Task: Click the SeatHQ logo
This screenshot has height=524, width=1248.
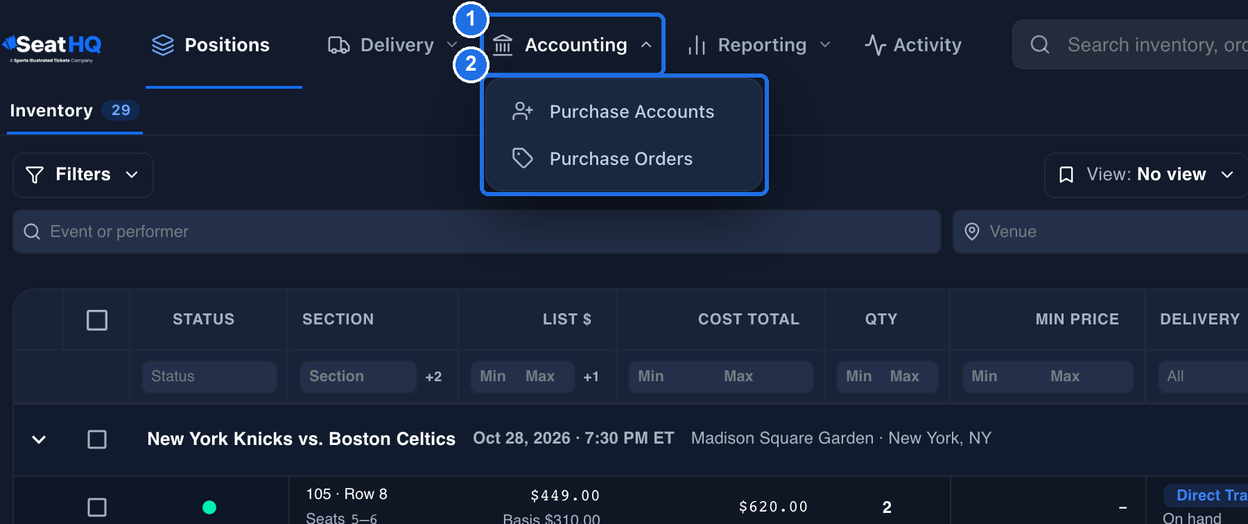Action: point(52,46)
